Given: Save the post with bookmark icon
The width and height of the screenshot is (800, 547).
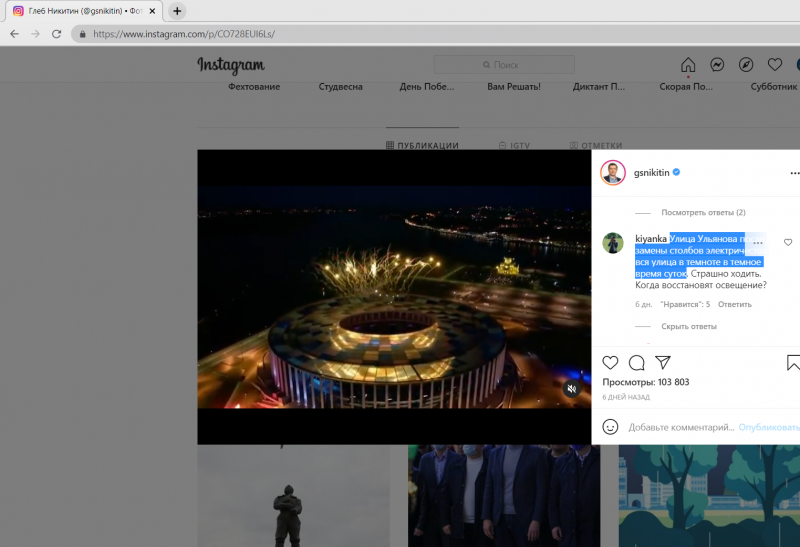Looking at the screenshot, I should click(x=793, y=363).
